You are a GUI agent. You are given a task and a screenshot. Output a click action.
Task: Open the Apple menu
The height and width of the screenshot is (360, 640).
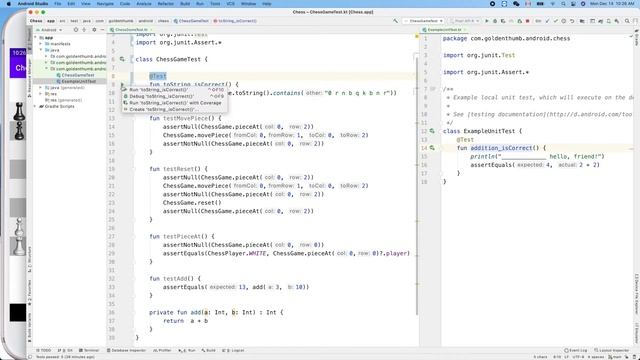pyautogui.click(x=9, y=4)
